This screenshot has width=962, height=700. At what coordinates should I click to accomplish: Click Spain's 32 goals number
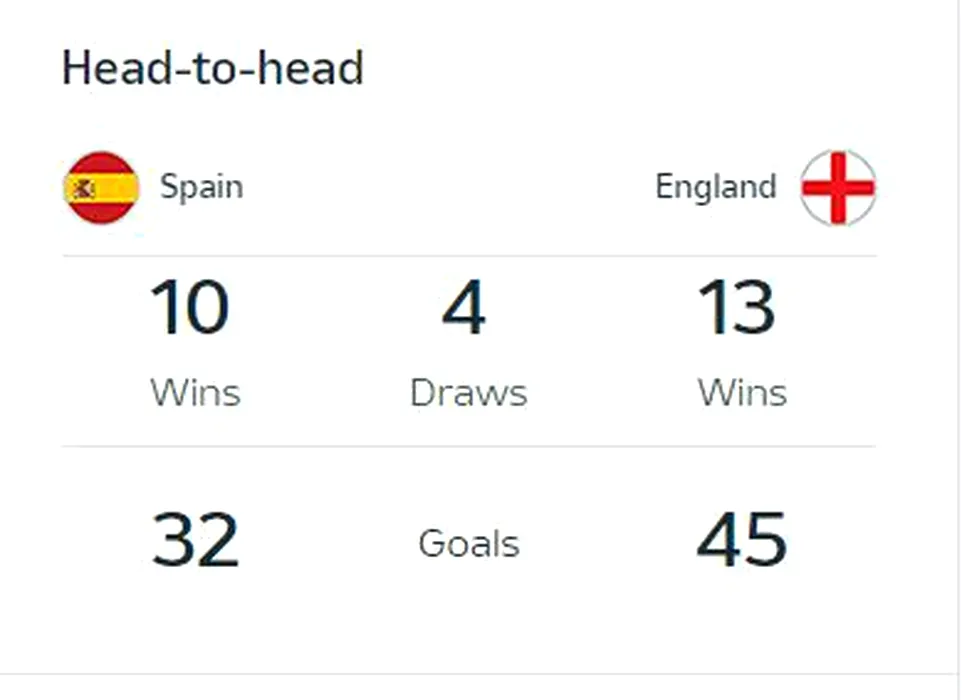(195, 540)
